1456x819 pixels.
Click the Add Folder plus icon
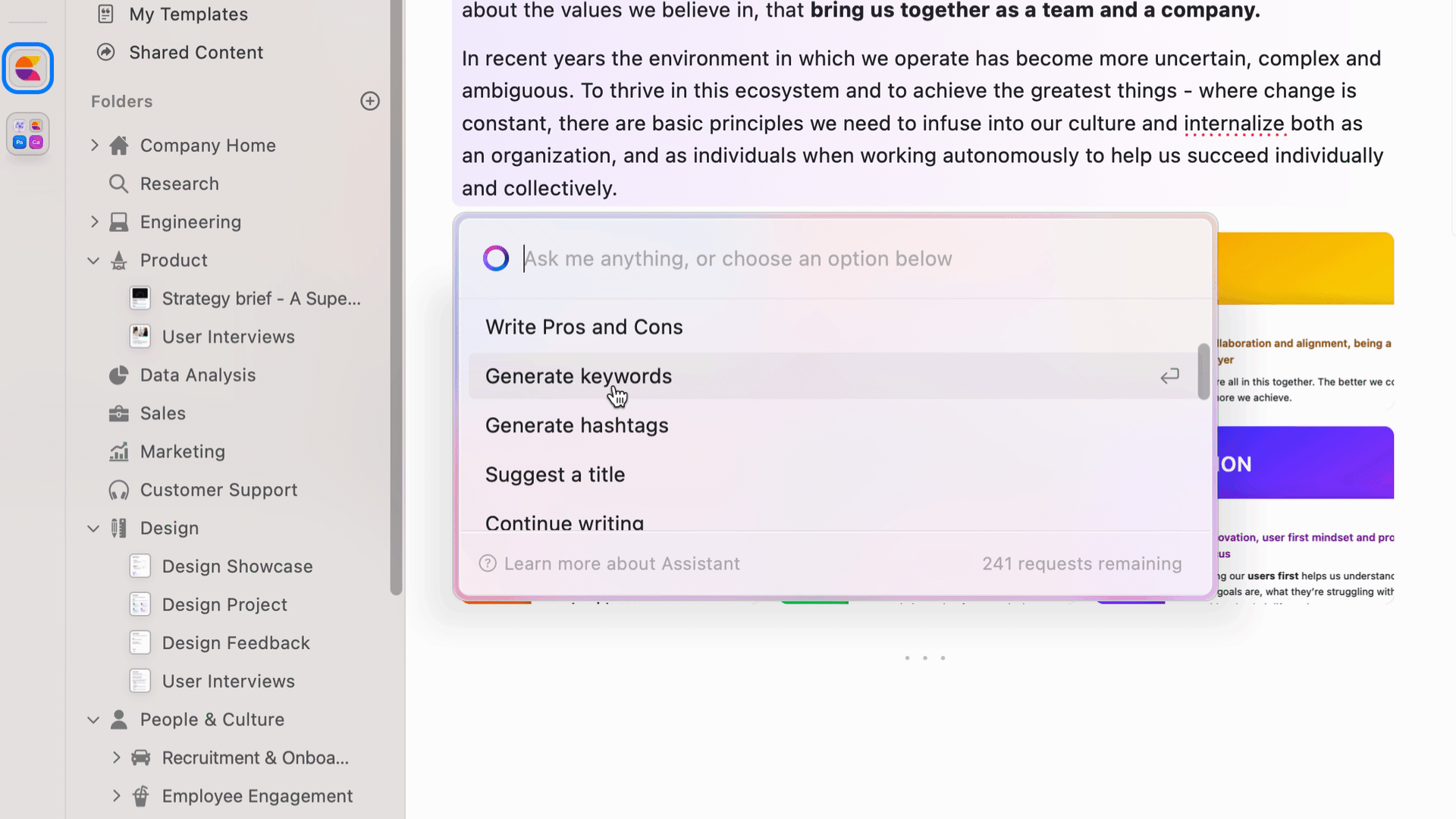coord(370,100)
